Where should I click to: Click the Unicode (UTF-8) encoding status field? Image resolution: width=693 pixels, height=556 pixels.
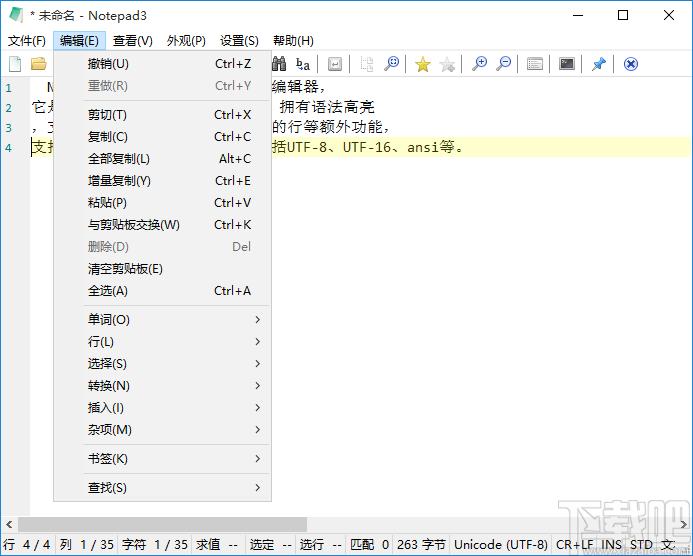[501, 545]
